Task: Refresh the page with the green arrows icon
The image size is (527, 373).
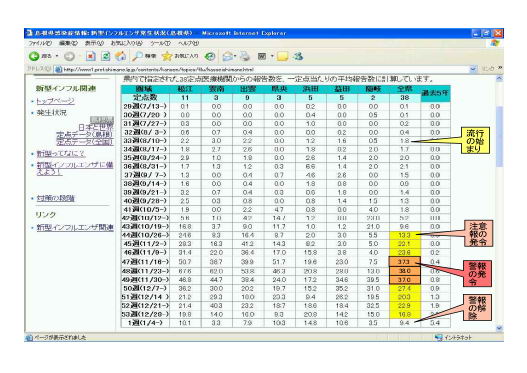Action: click(x=106, y=56)
